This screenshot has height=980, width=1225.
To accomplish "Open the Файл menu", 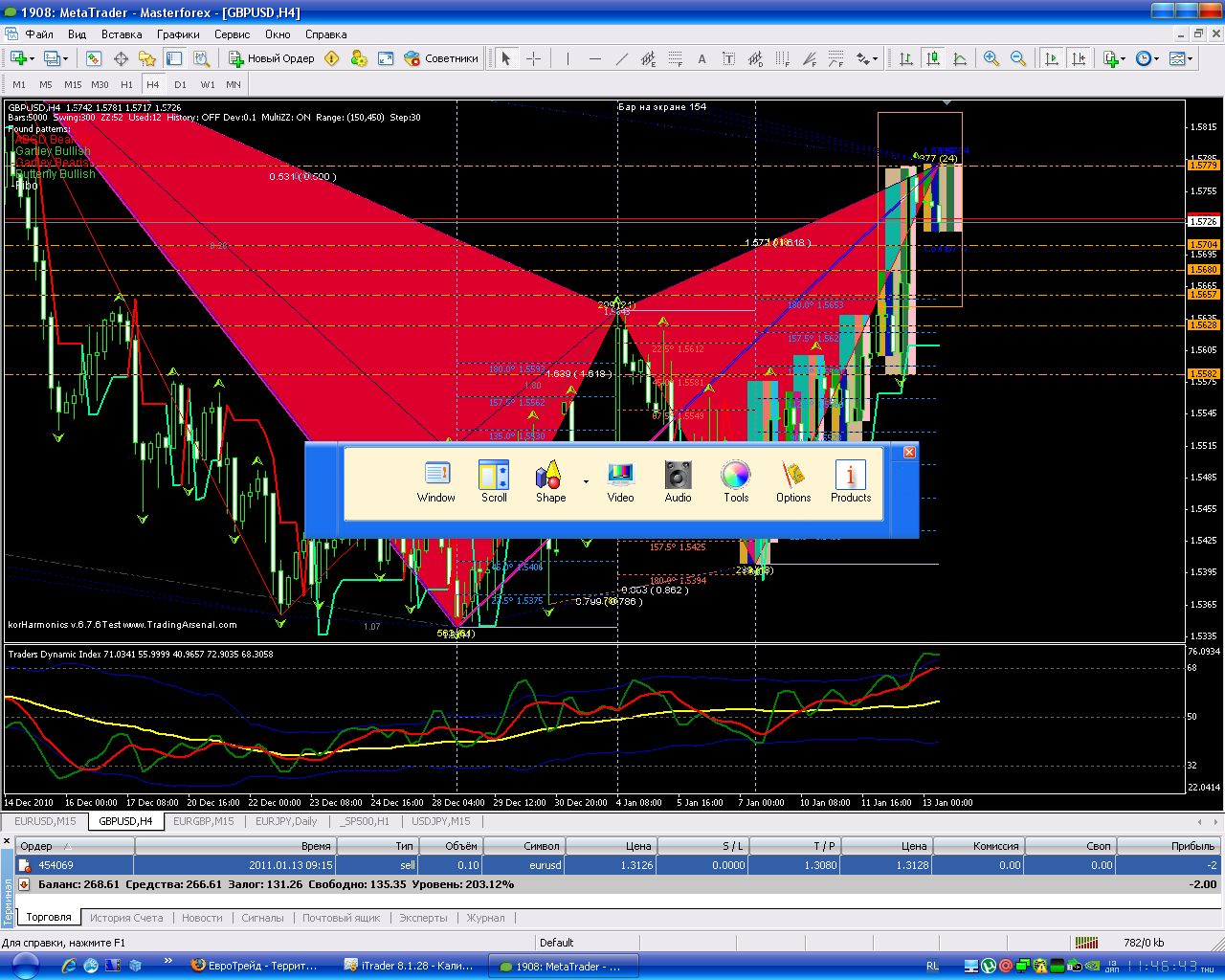I will click(39, 34).
